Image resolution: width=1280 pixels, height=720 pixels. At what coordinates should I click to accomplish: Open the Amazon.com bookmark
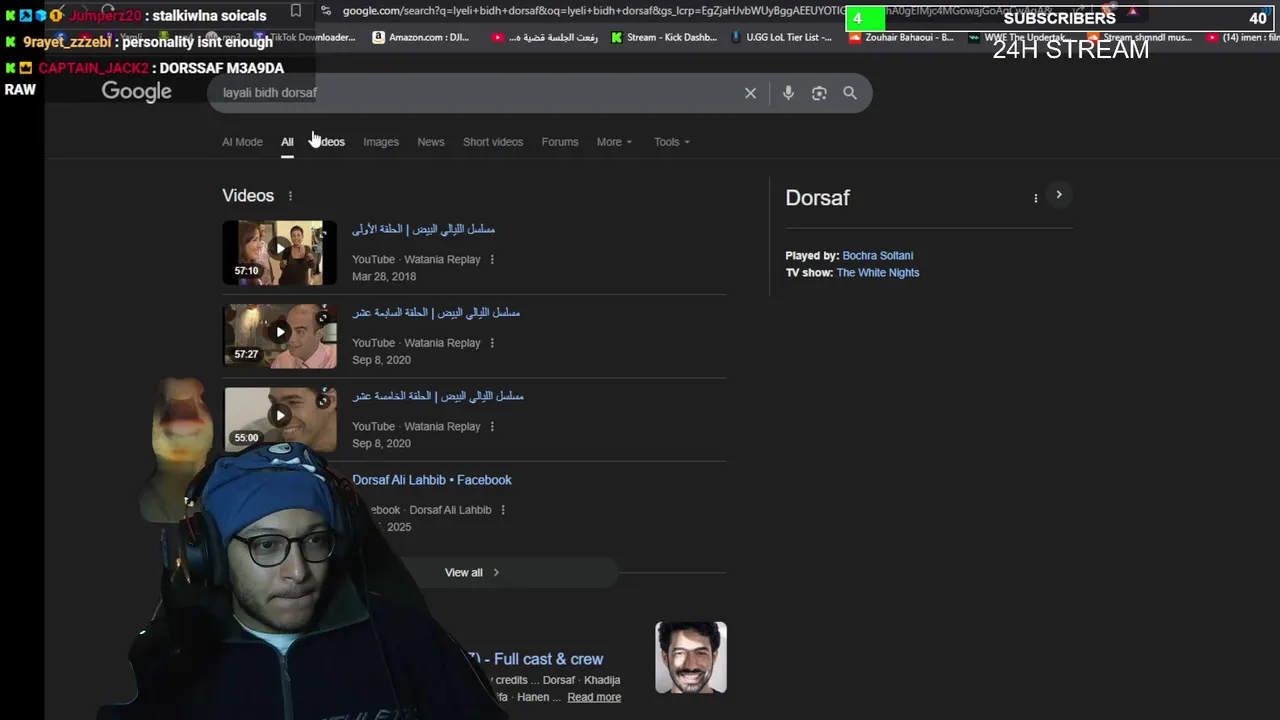pos(421,37)
